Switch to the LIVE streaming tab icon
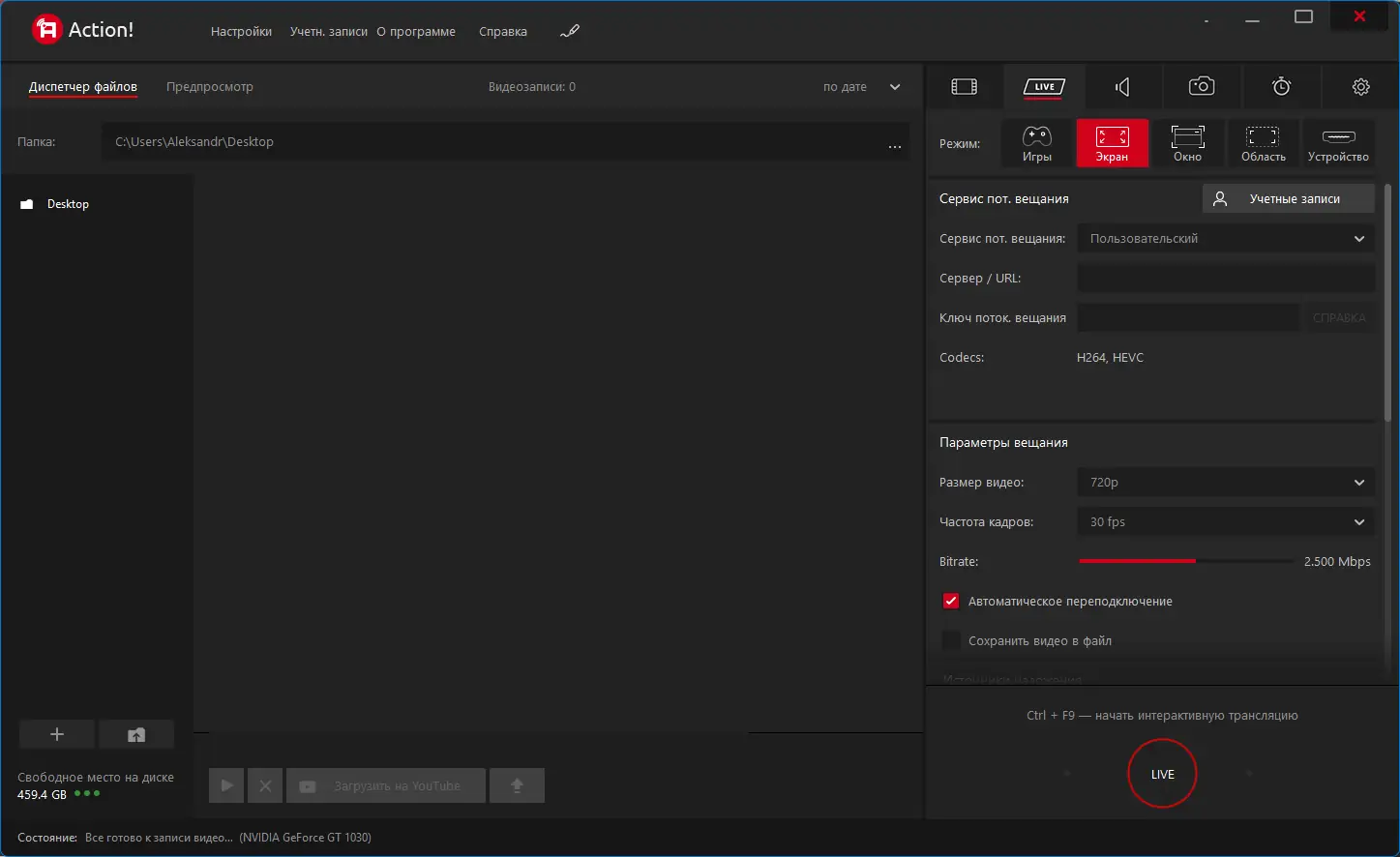This screenshot has height=857, width=1400. tap(1045, 87)
